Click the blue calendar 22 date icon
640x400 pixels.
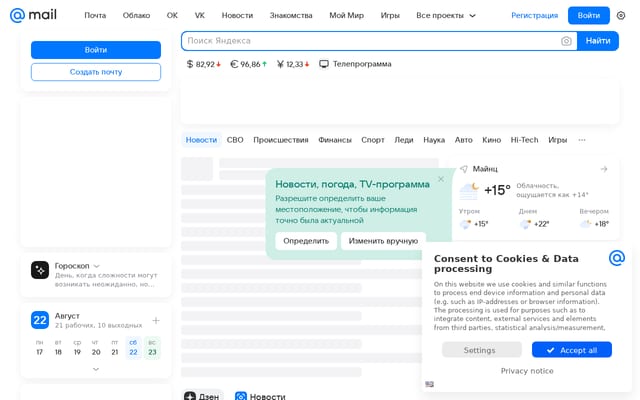(x=40, y=320)
